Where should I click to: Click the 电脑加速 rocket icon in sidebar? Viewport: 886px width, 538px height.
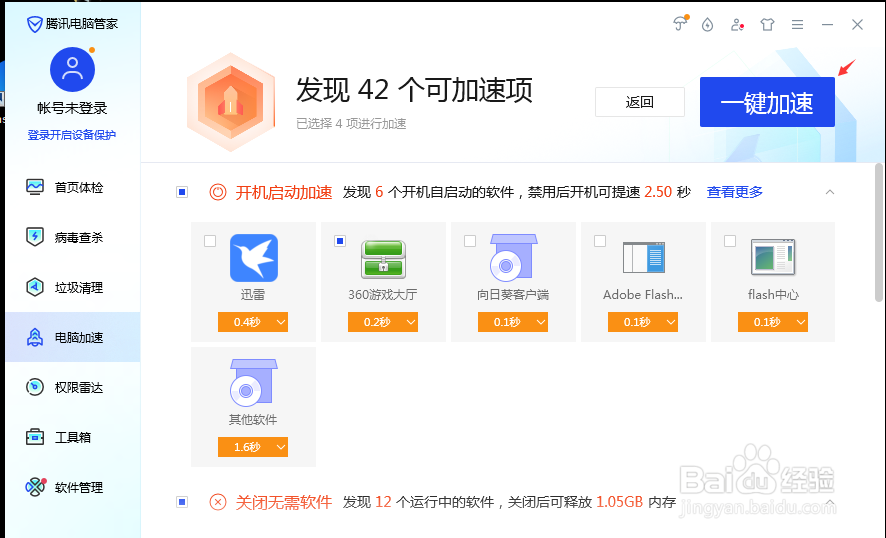(35, 337)
